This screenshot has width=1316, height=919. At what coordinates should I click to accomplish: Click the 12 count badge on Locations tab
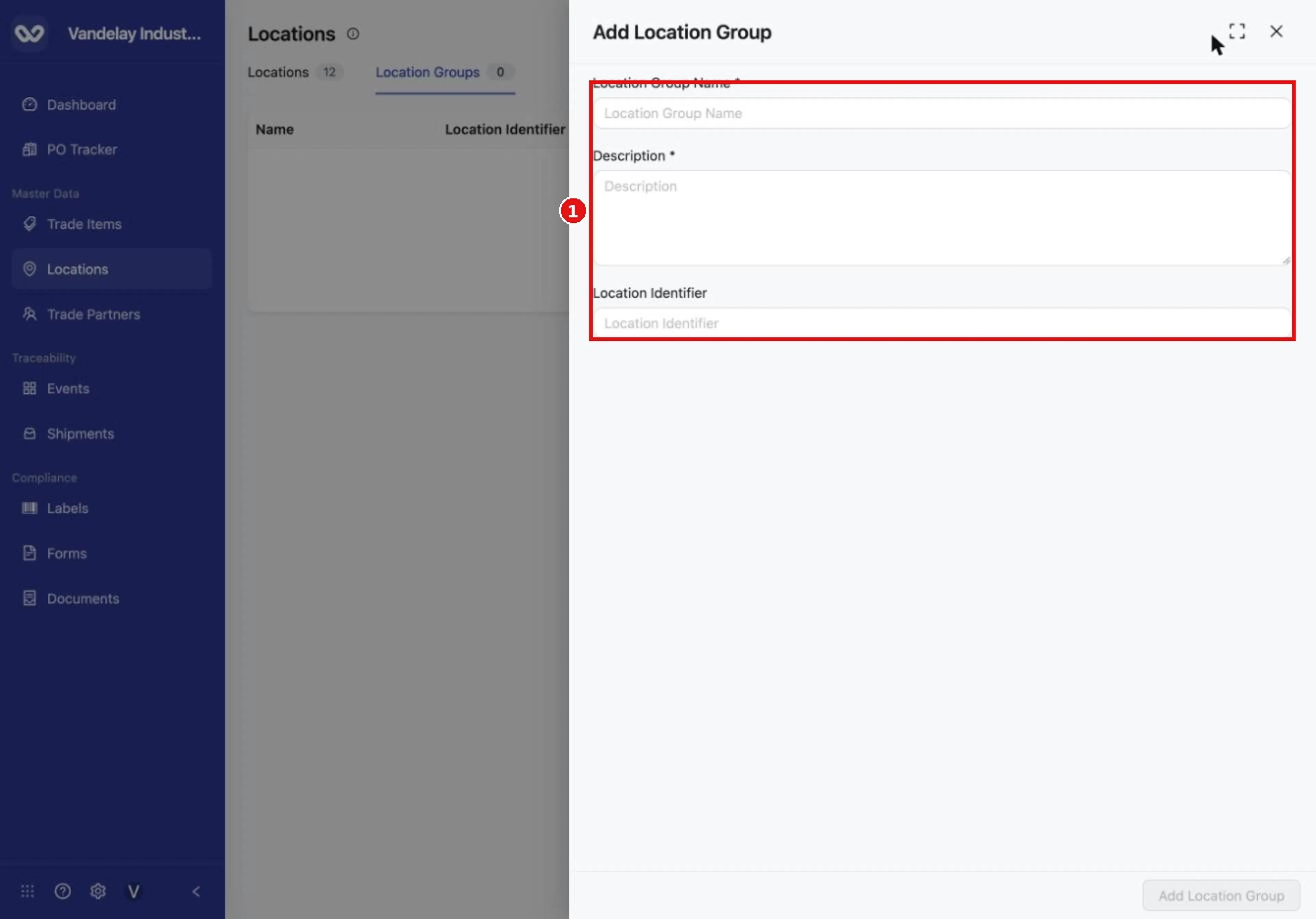[329, 72]
